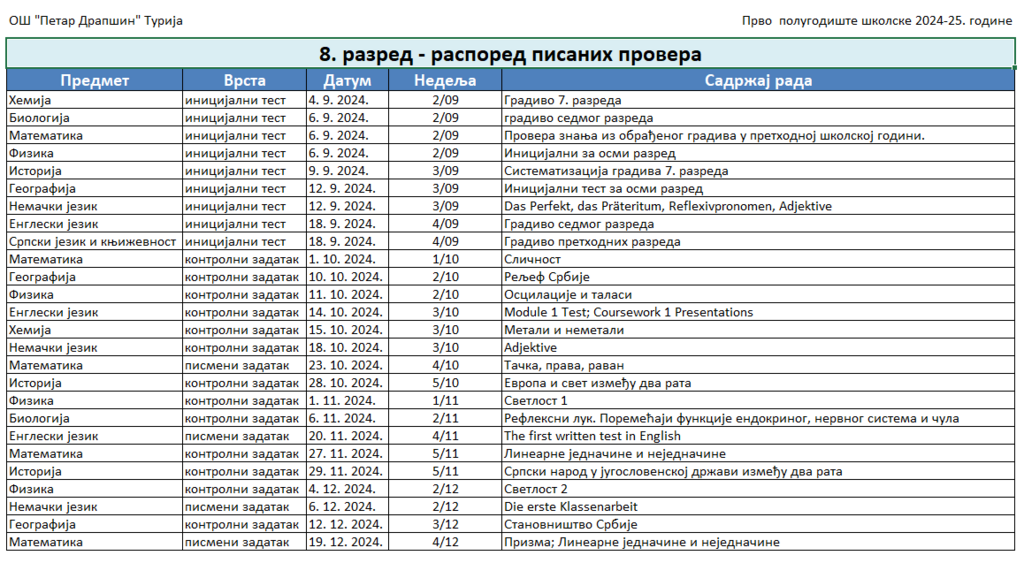Viewport: 1024px width, 563px height.
Task: Click the 'Врста' column header
Action: (244, 81)
